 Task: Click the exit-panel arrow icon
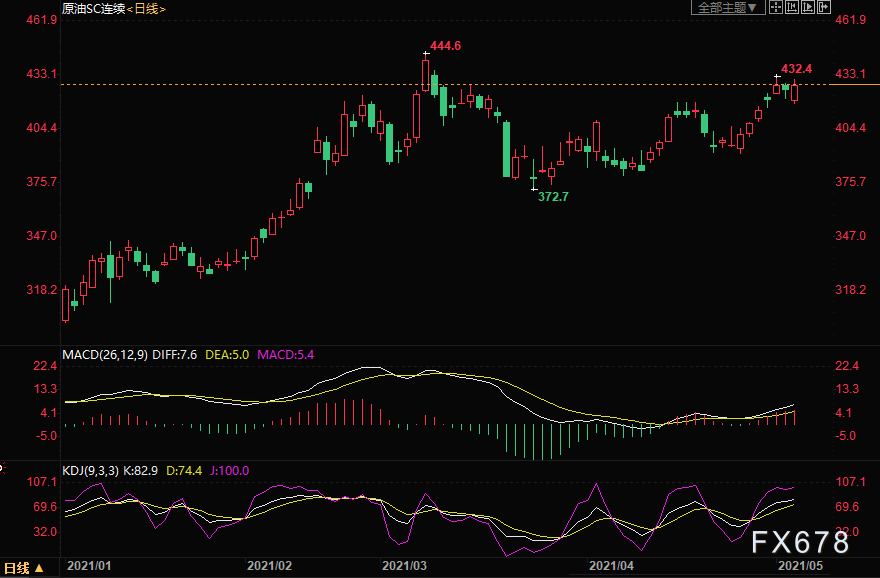click(824, 7)
